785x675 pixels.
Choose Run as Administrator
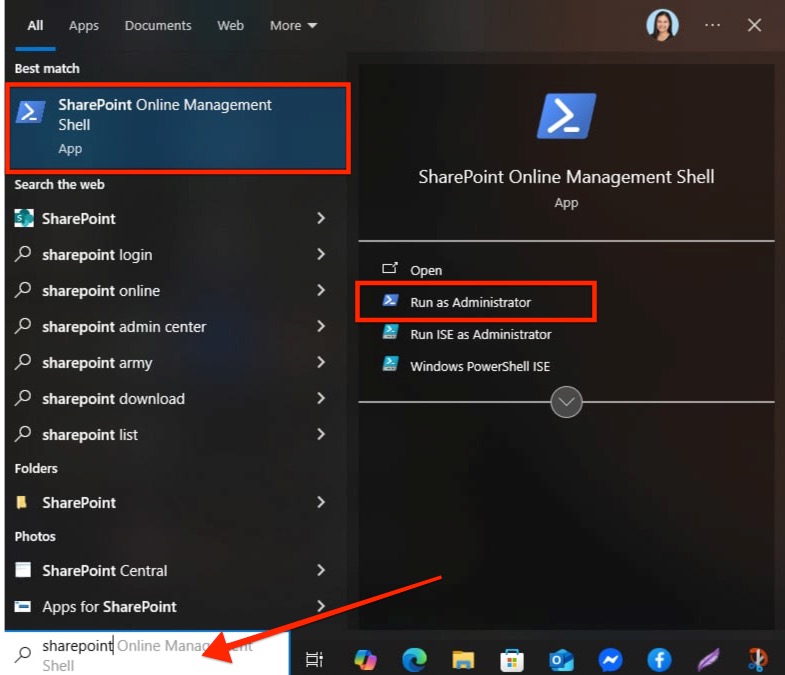(471, 302)
